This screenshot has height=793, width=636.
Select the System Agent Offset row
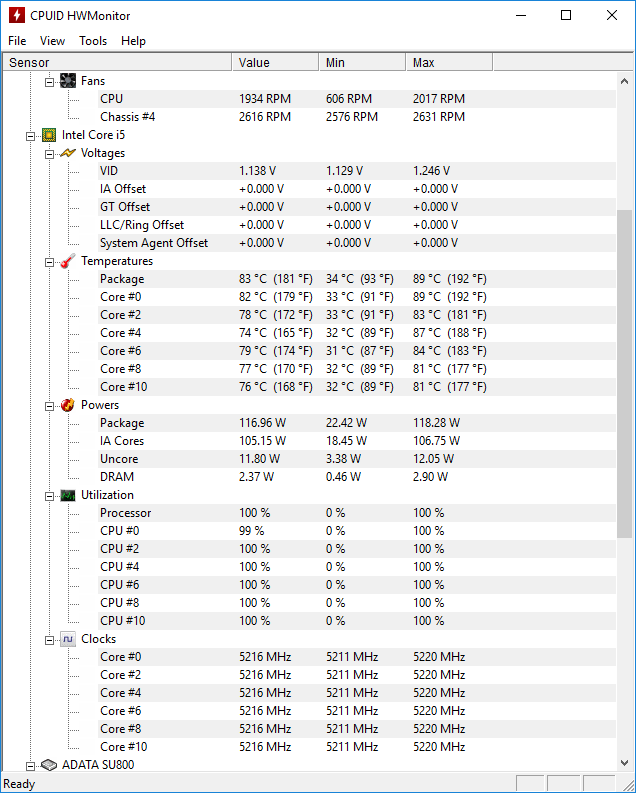357,243
